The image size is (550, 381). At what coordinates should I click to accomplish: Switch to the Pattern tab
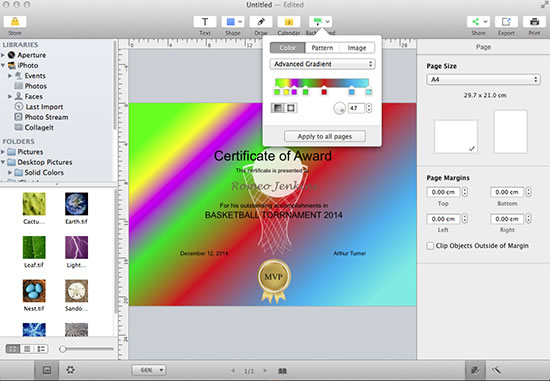click(322, 48)
